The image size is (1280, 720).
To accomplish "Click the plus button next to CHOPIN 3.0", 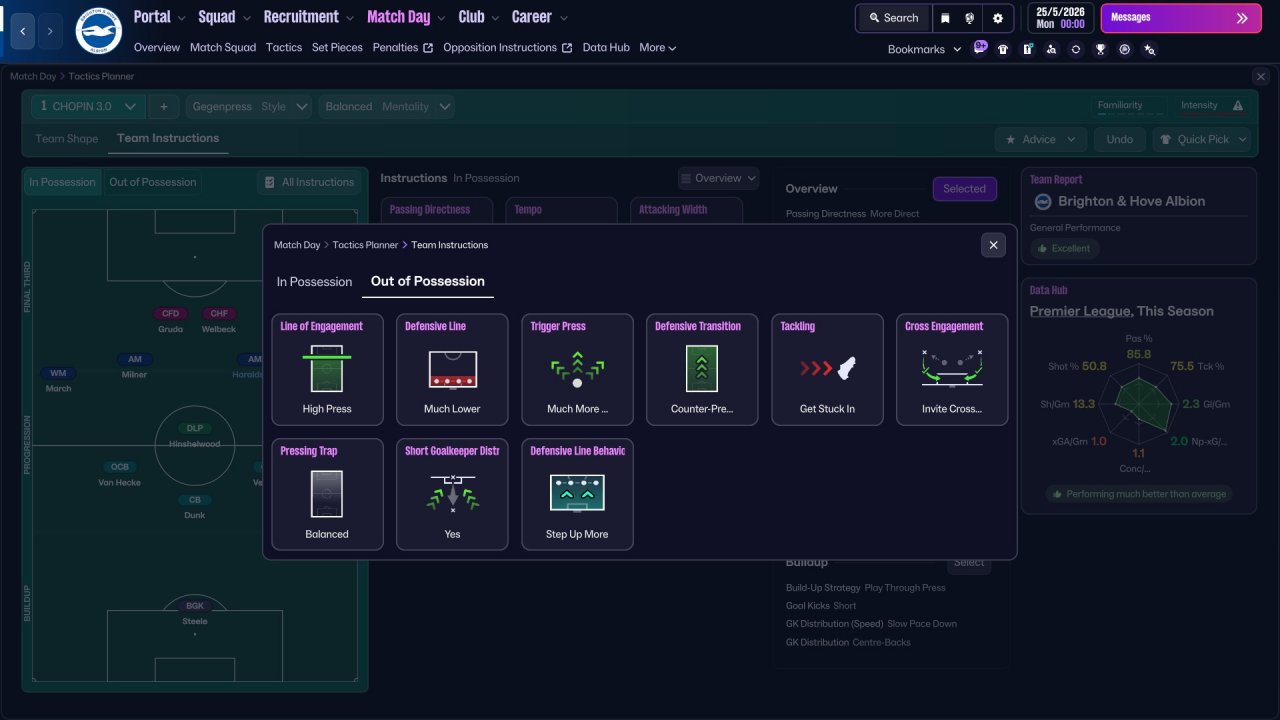I will pyautogui.click(x=164, y=106).
